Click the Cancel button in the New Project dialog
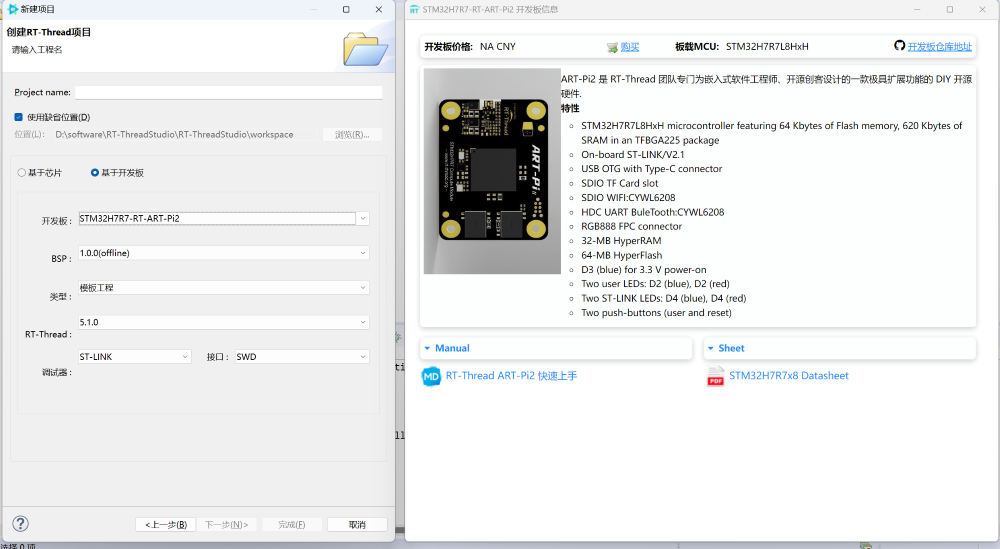This screenshot has height=549, width=1000. pyautogui.click(x=357, y=524)
